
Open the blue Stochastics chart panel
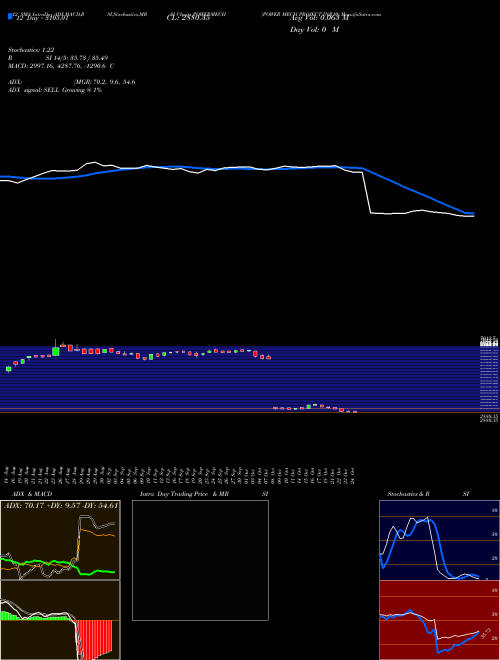click(439, 540)
